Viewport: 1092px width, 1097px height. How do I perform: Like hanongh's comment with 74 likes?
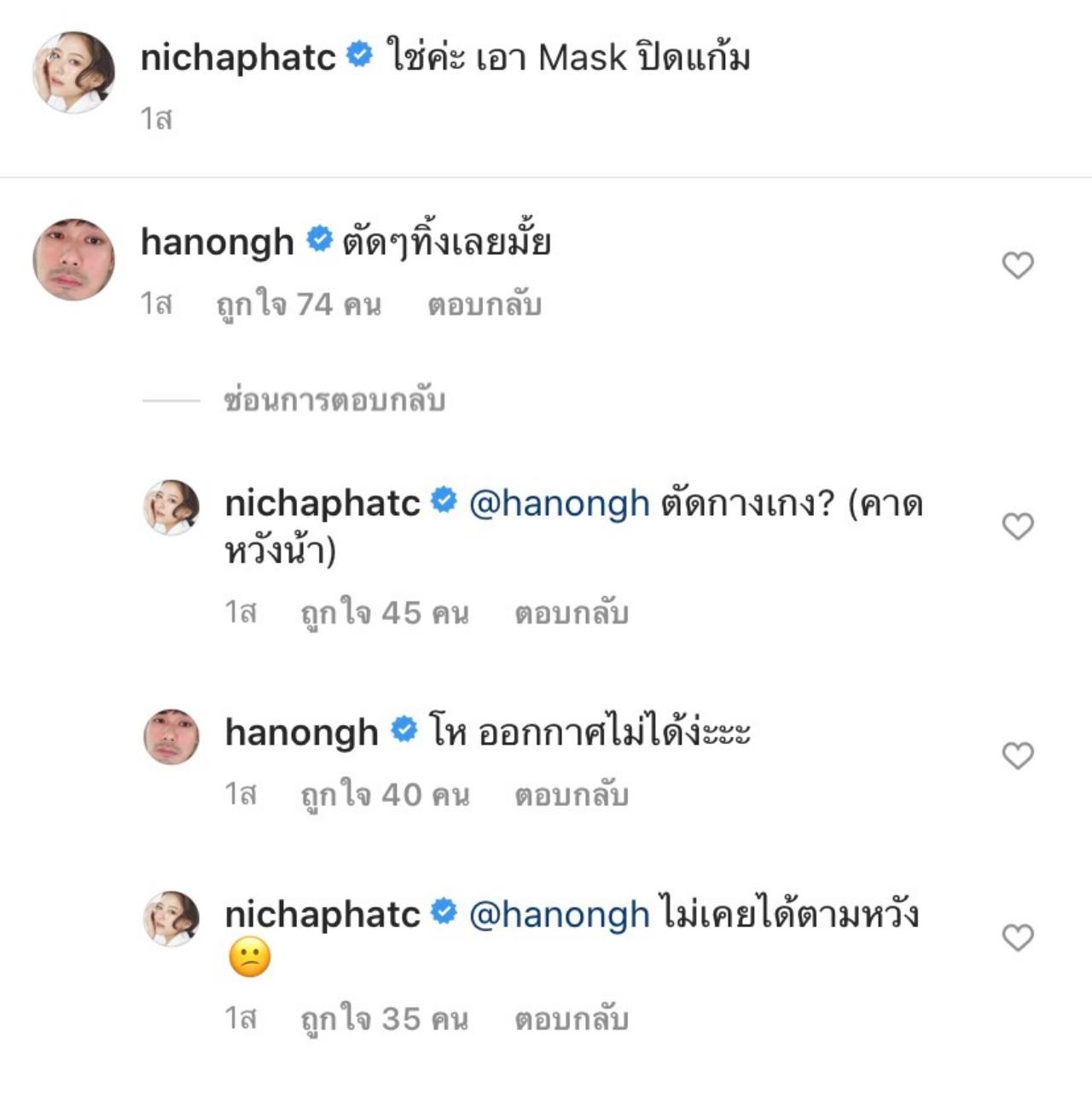point(1017,265)
